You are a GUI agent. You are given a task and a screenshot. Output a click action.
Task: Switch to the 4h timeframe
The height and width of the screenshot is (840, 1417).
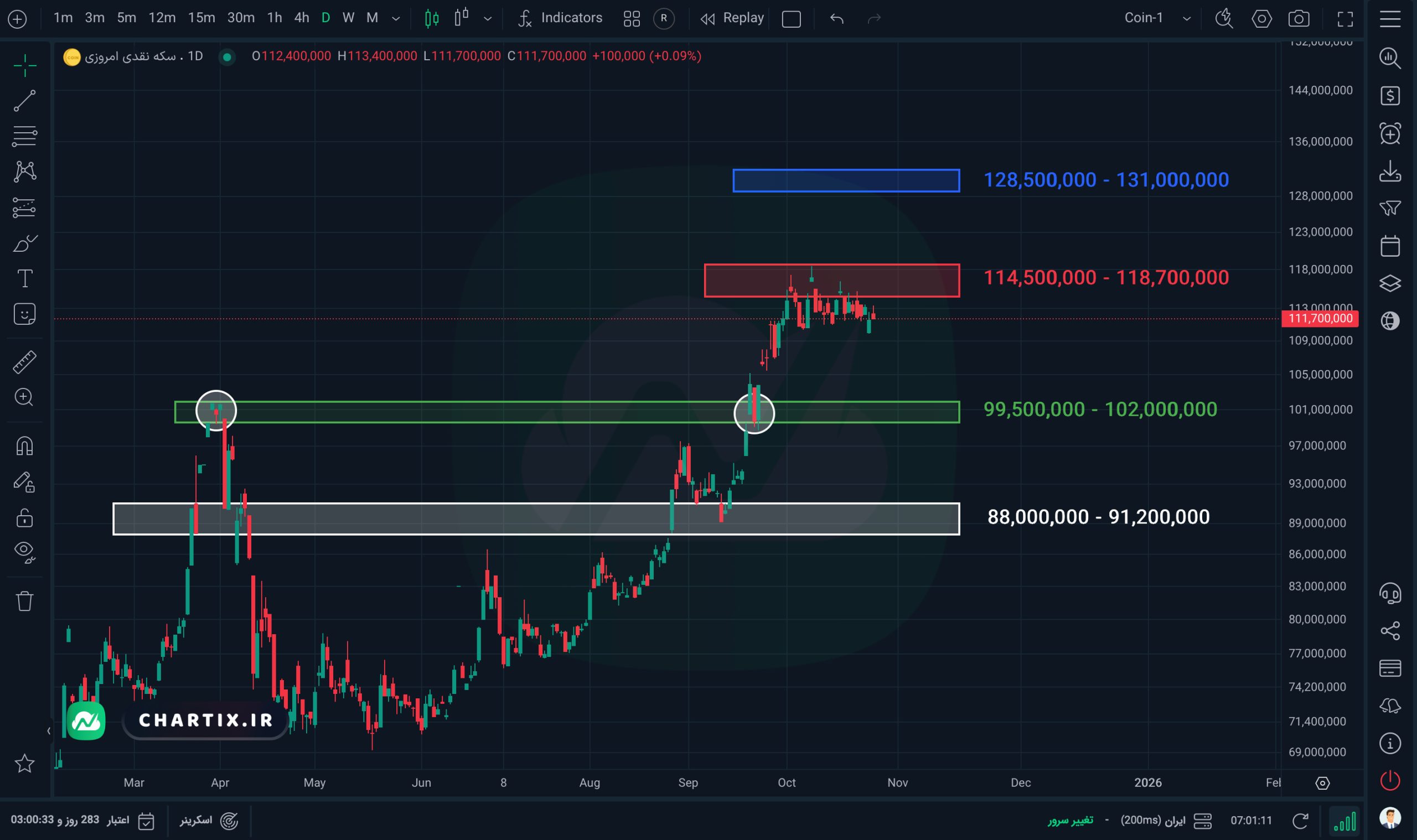pyautogui.click(x=301, y=18)
